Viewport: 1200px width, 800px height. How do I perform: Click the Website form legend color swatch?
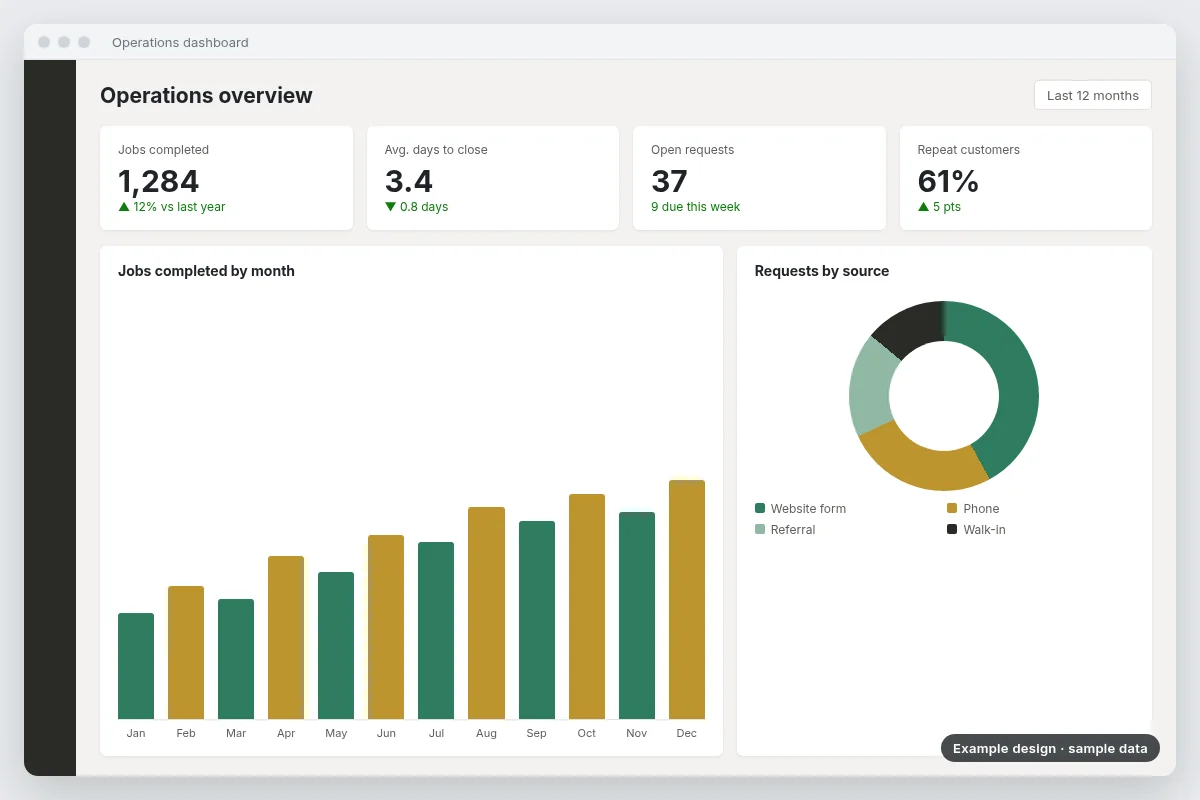pos(760,508)
